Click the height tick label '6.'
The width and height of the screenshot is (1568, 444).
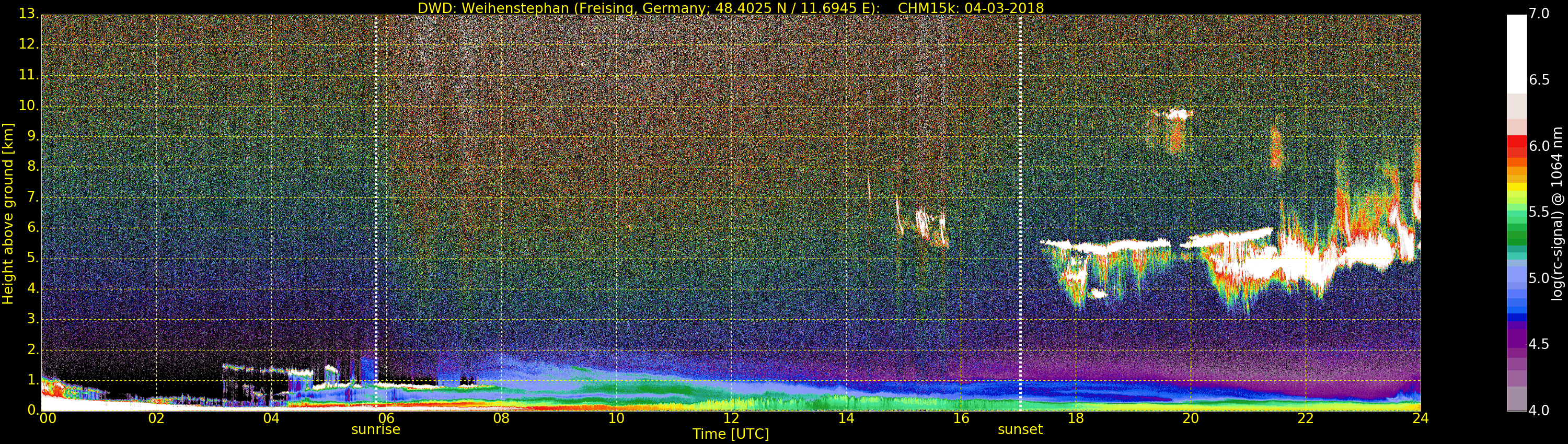coord(33,227)
